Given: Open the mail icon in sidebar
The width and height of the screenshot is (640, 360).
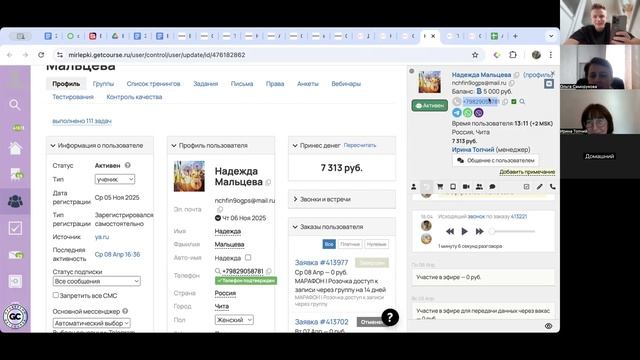Looking at the screenshot, I should [16, 255].
